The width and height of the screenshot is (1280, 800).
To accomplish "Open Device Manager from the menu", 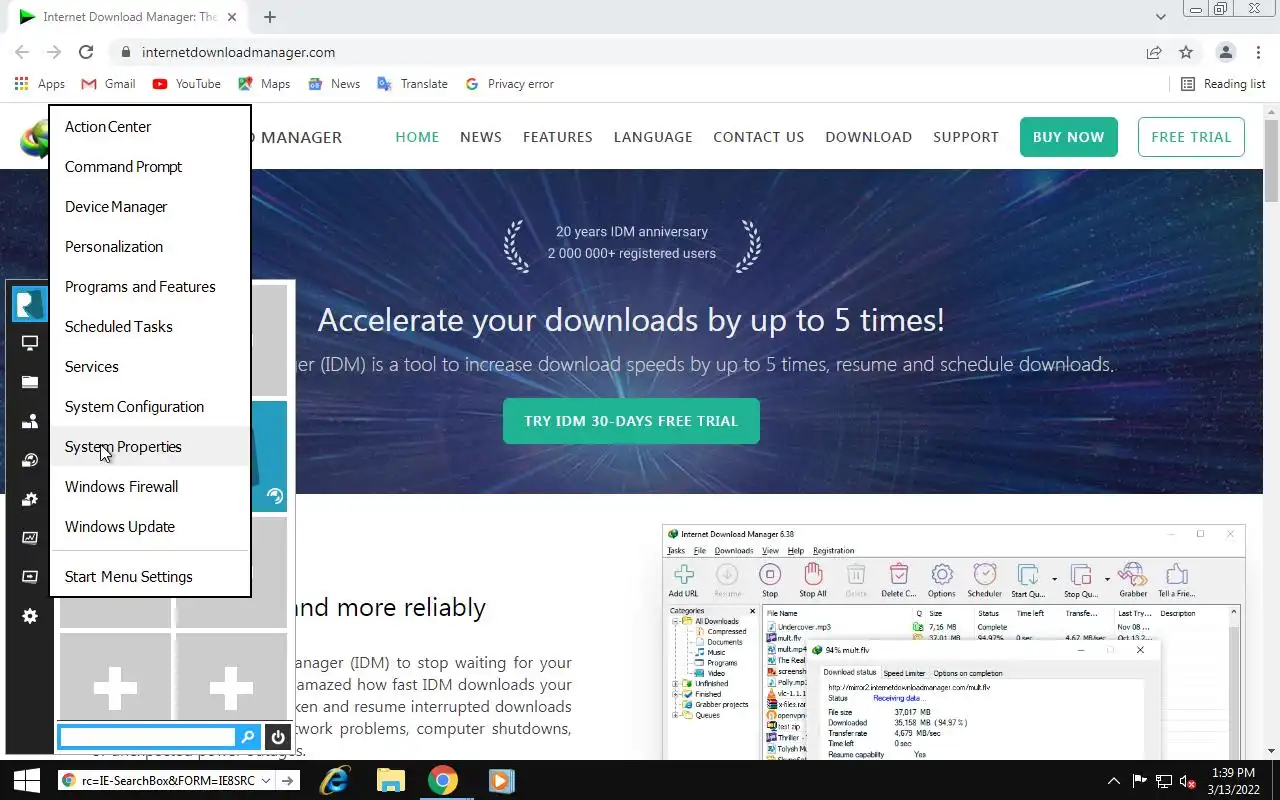I will (x=150, y=207).
